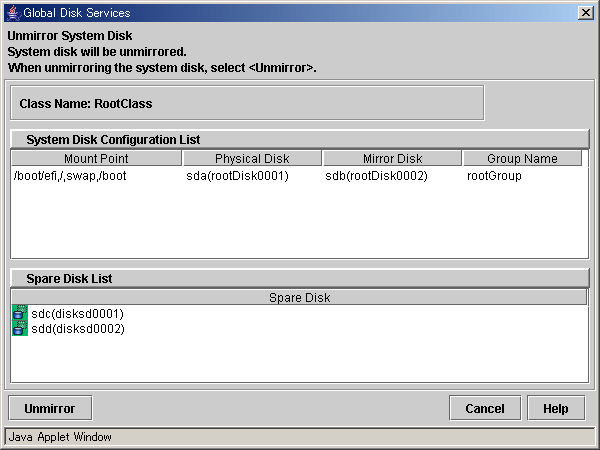Select the sdb(rootDisk0002) mirror disk cell
The width and height of the screenshot is (600, 450).
click(x=377, y=176)
